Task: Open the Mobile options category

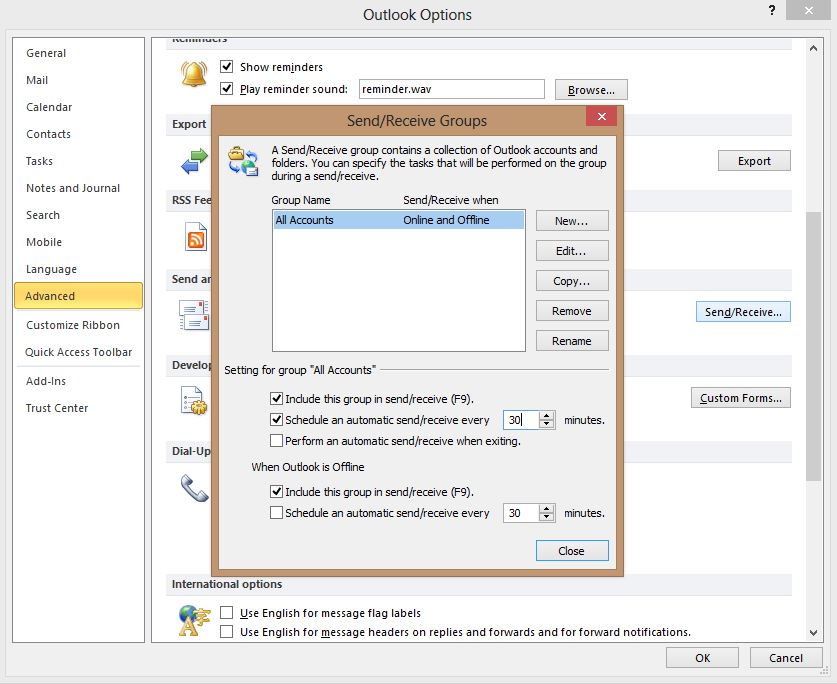Action: click(x=78, y=242)
